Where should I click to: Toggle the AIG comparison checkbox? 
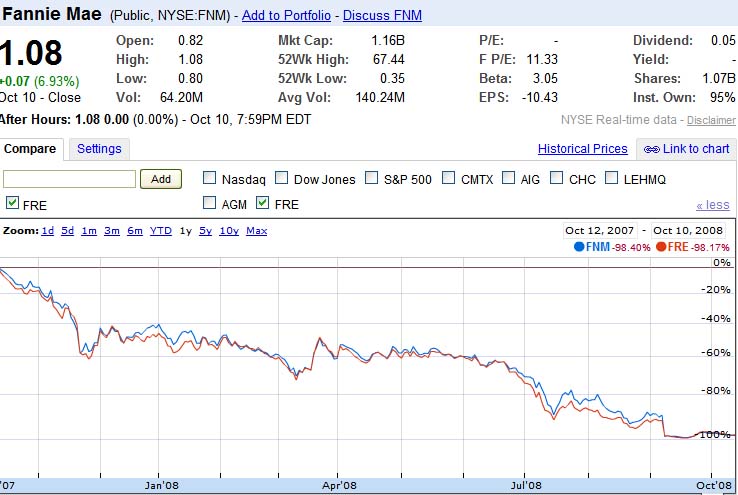tap(508, 178)
